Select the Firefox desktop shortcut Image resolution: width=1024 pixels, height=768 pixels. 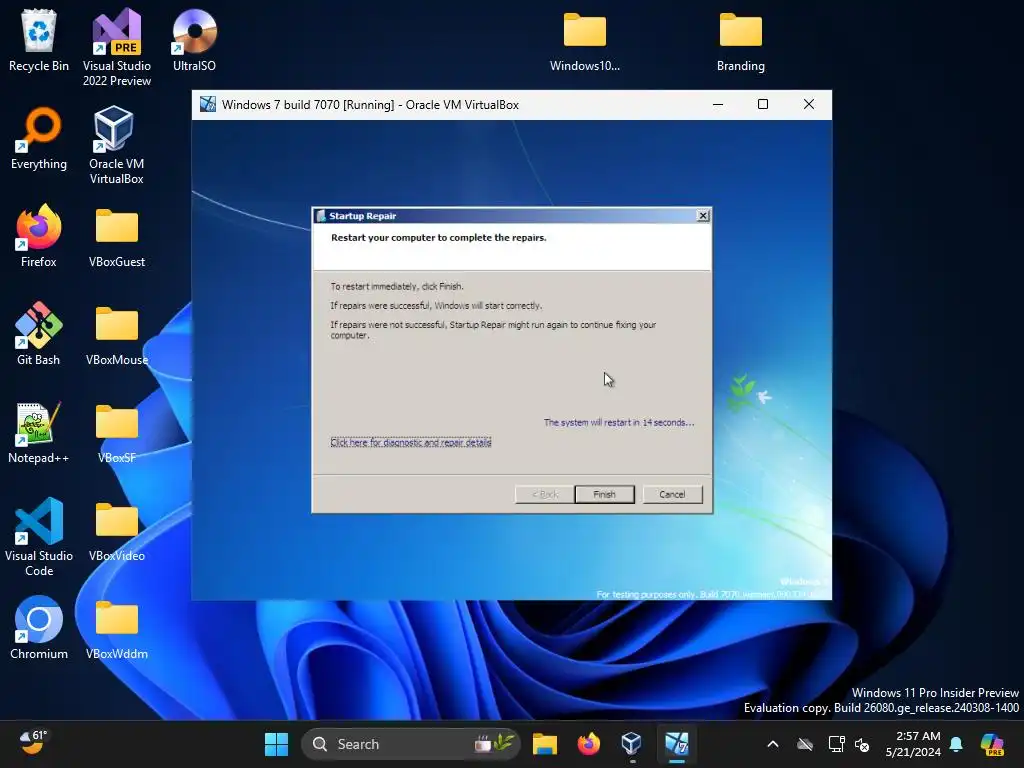[39, 236]
